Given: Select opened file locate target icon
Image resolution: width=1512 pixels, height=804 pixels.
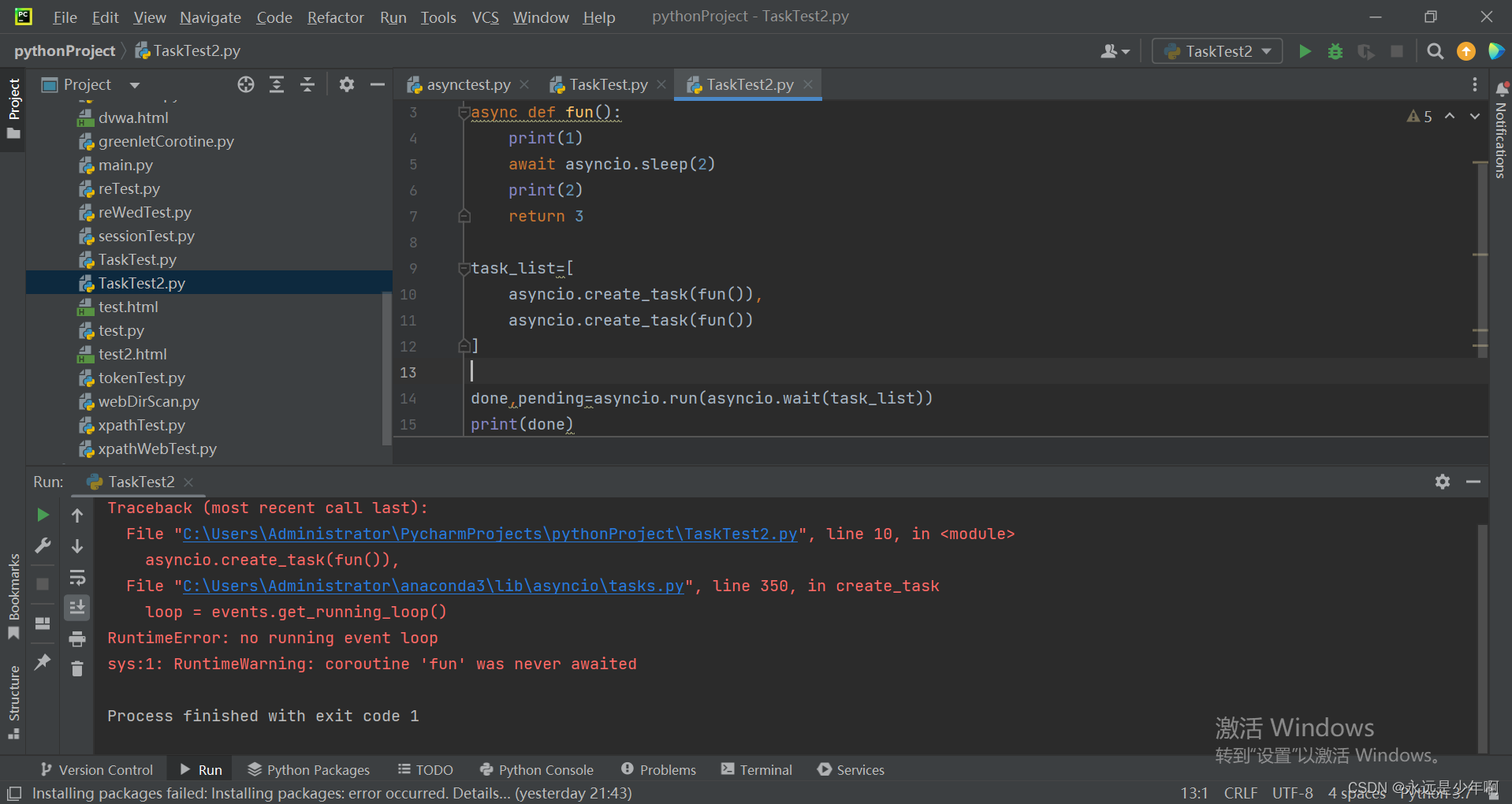Looking at the screenshot, I should point(246,84).
